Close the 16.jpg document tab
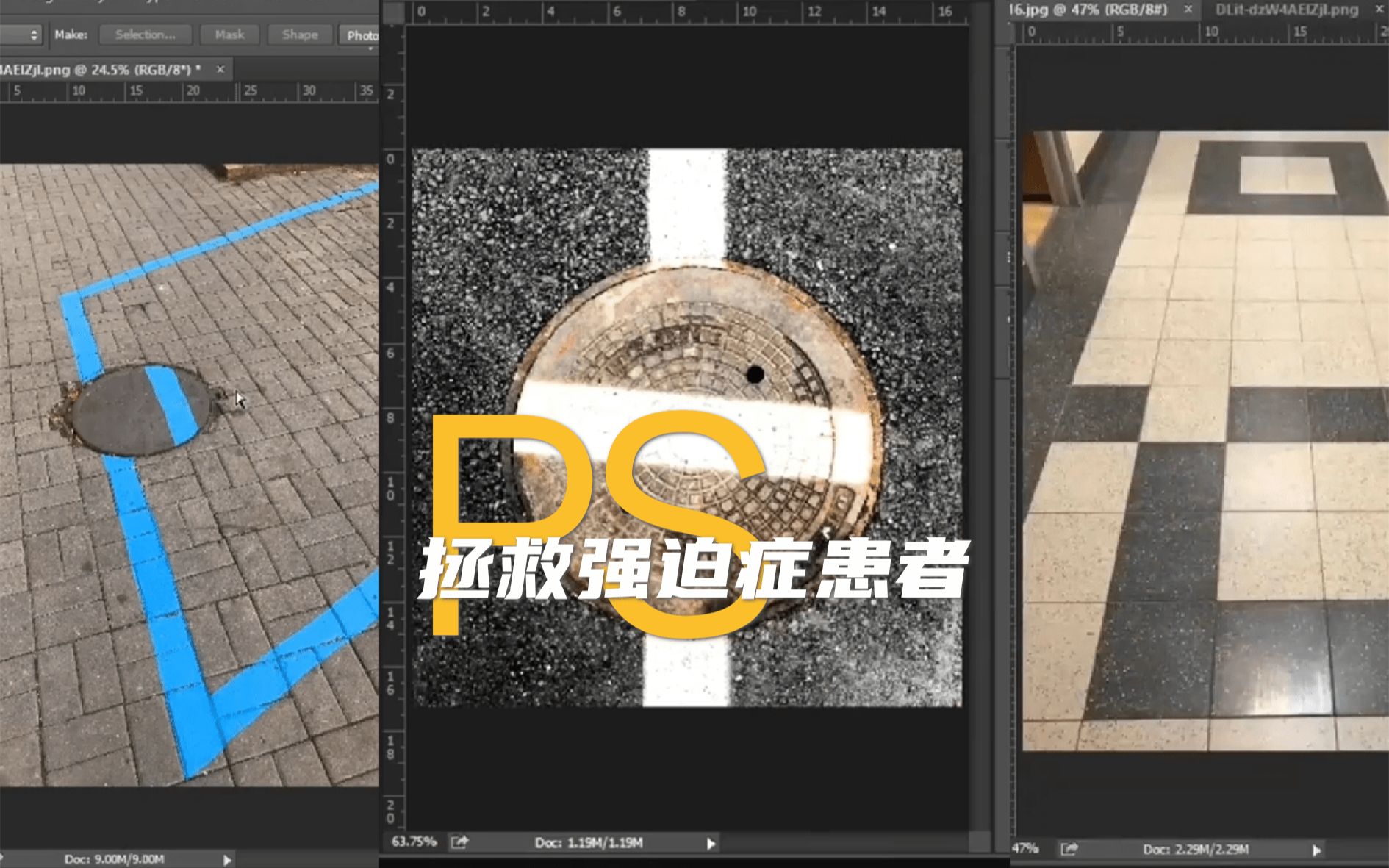The width and height of the screenshot is (1389, 868). point(1188,10)
